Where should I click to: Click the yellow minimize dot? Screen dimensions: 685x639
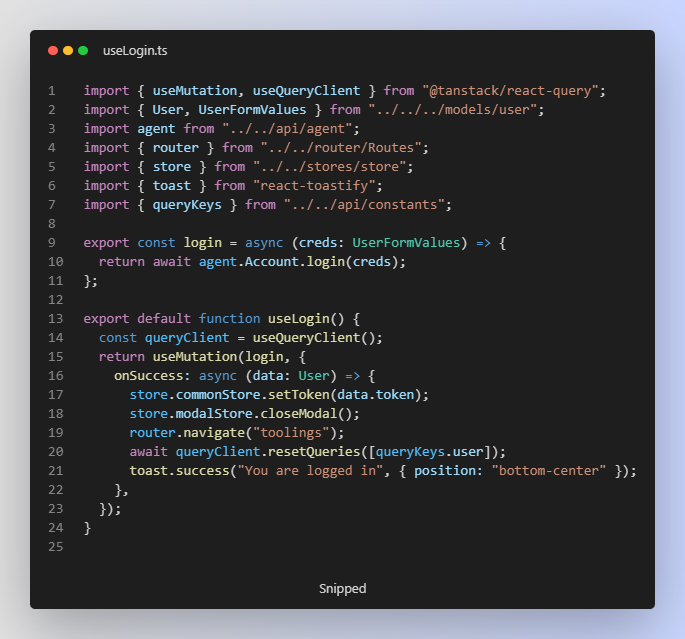[68, 51]
